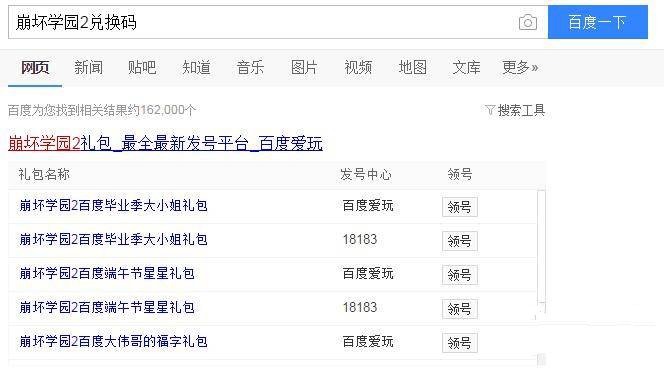The height and width of the screenshot is (368, 664).
Task: Click the funnel icon beside 搜索工具
Action: [x=490, y=111]
